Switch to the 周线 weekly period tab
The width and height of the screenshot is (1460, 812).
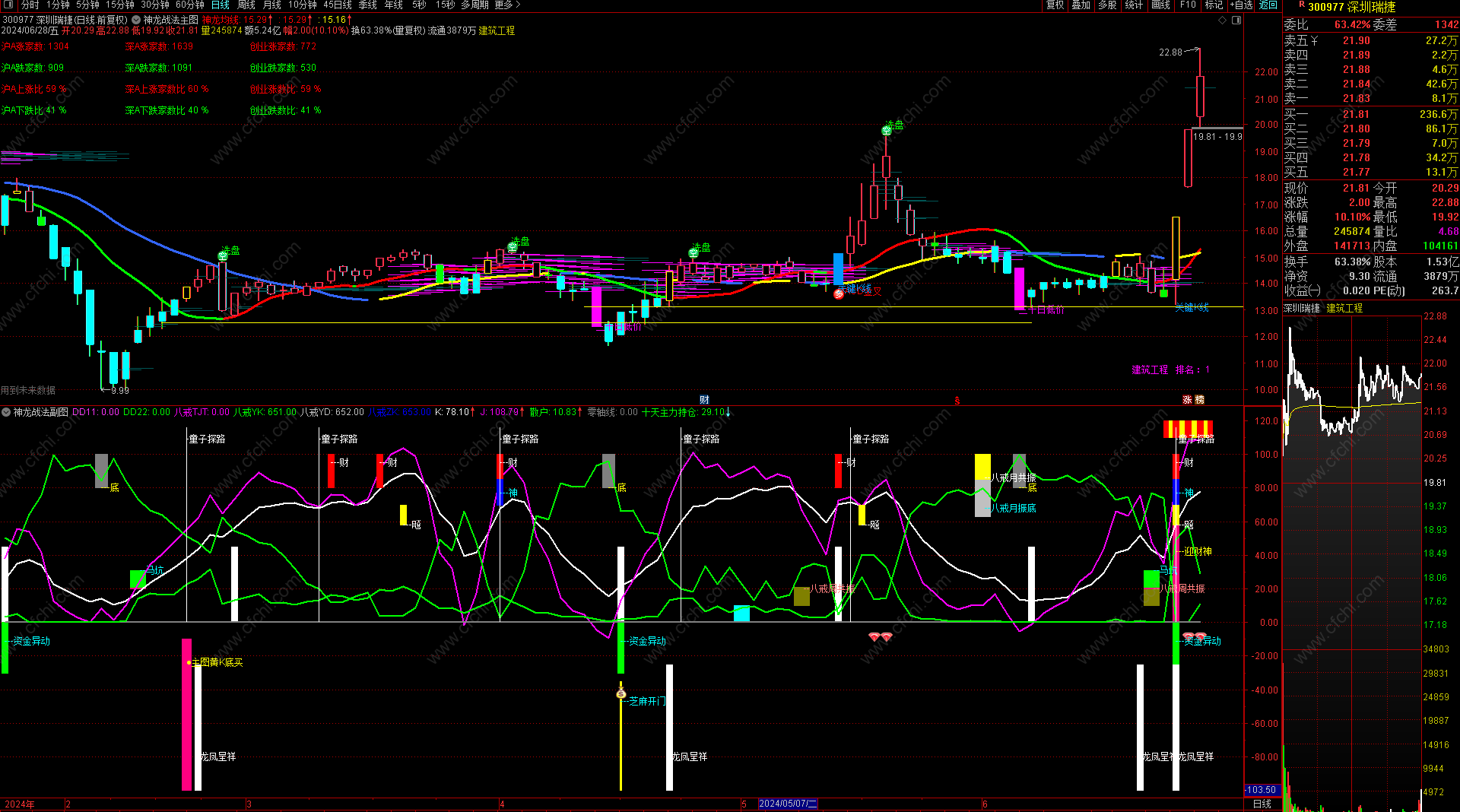click(x=246, y=5)
